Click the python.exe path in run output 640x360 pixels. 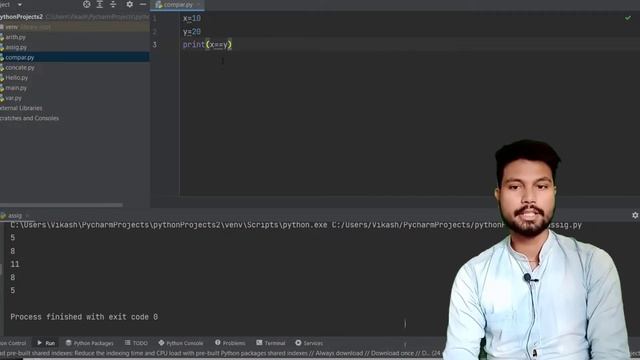point(169,225)
